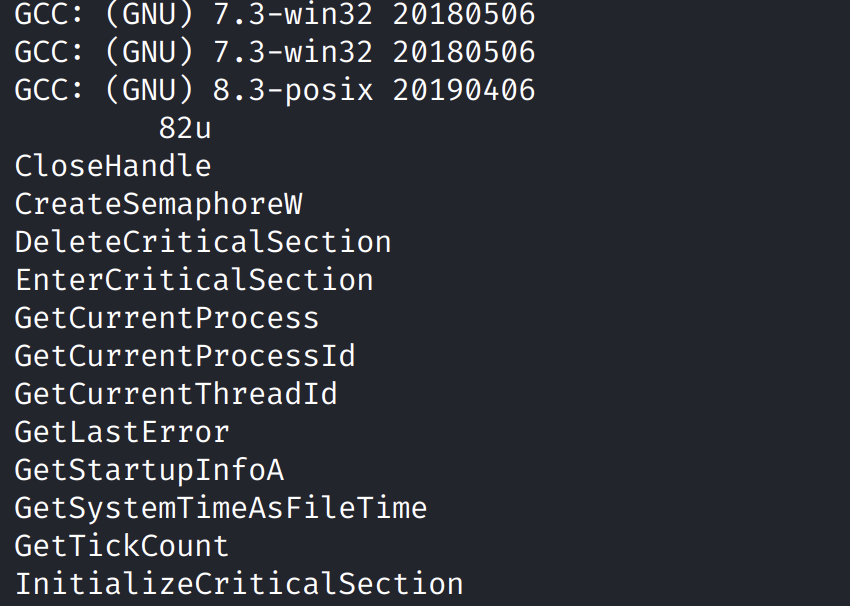Place cursor on GetLastError

tap(122, 432)
